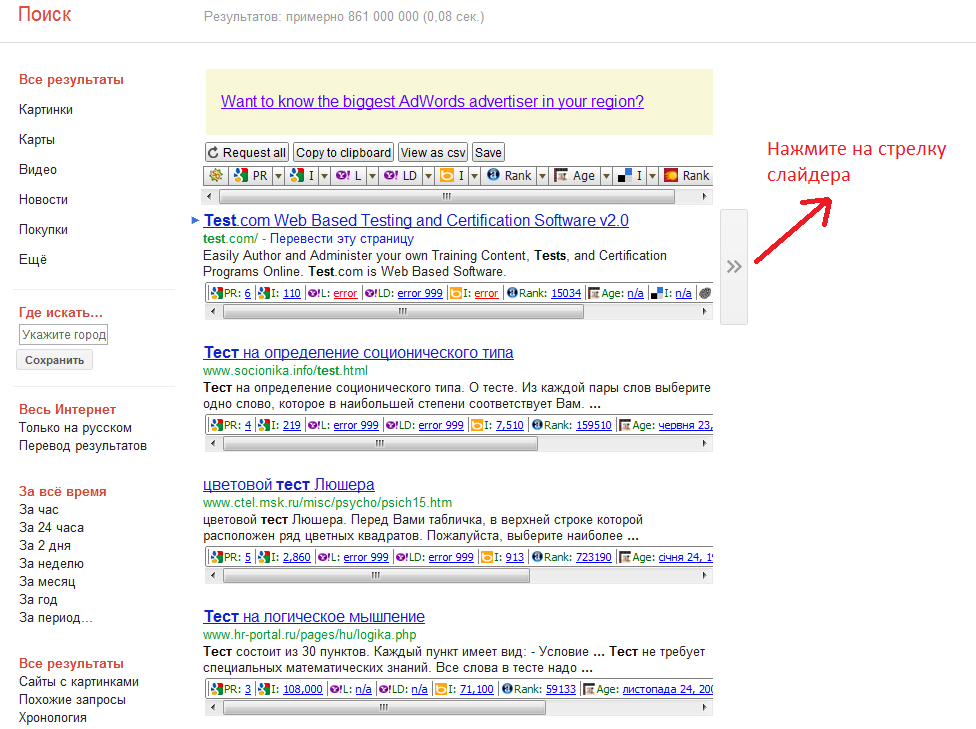This screenshot has width=976, height=729.
Task: Click Google index 2,860 for Люшера result
Action: tap(296, 557)
